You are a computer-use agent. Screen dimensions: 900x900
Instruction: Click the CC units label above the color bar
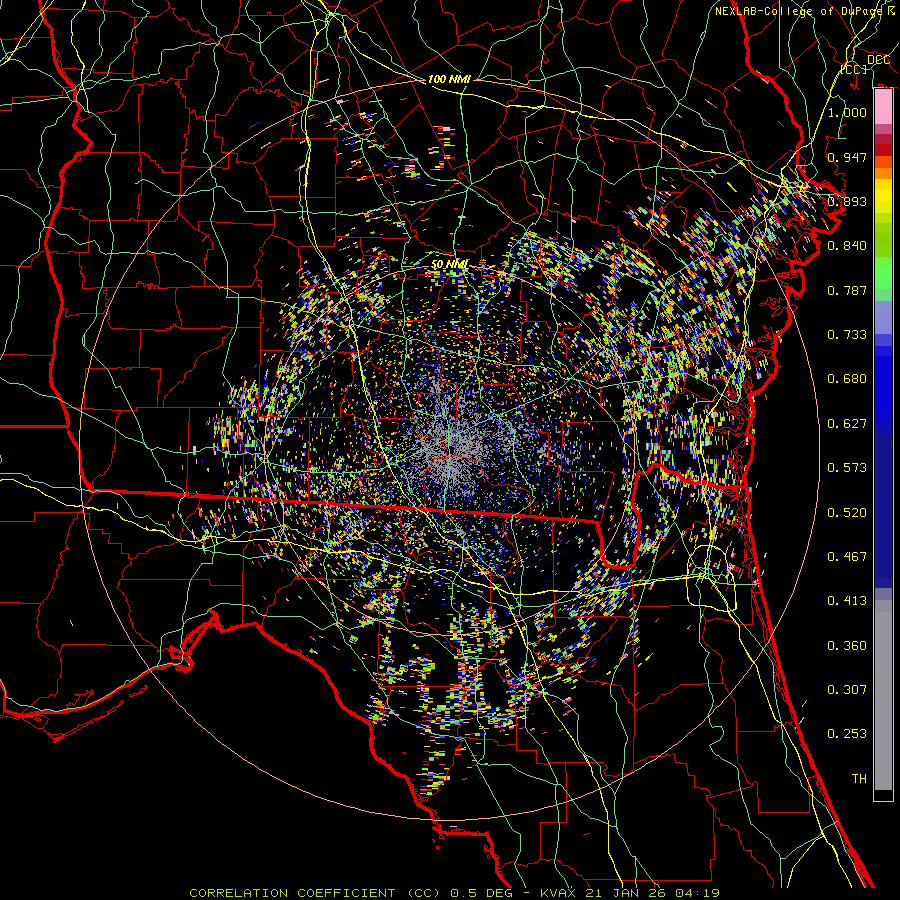pos(853,69)
